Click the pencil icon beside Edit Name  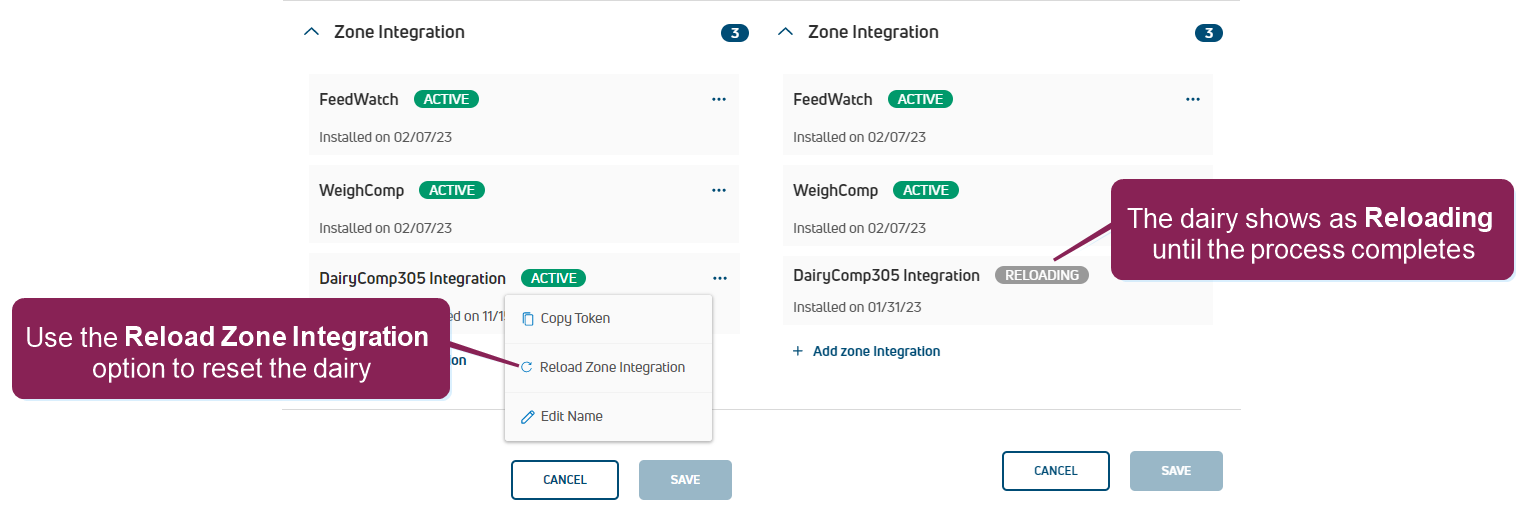528,417
